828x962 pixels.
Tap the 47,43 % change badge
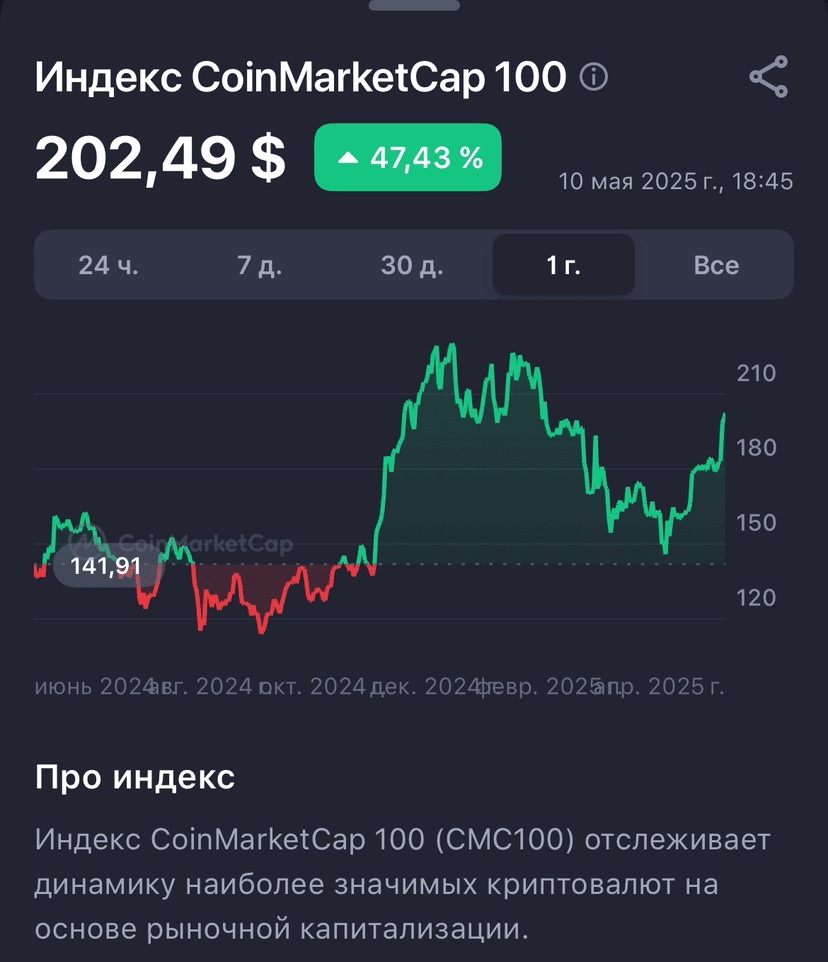point(408,157)
